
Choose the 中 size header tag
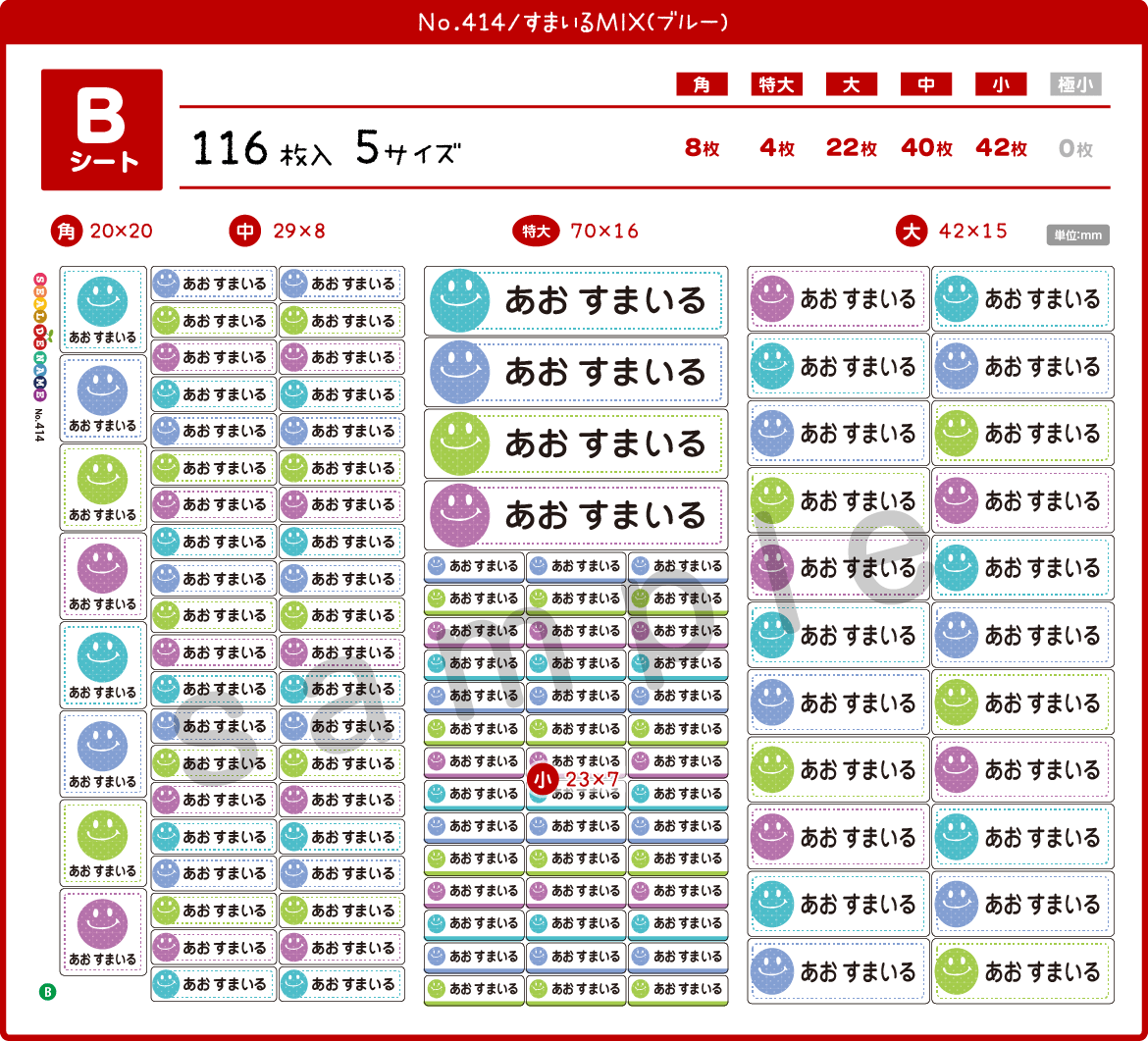tap(926, 85)
